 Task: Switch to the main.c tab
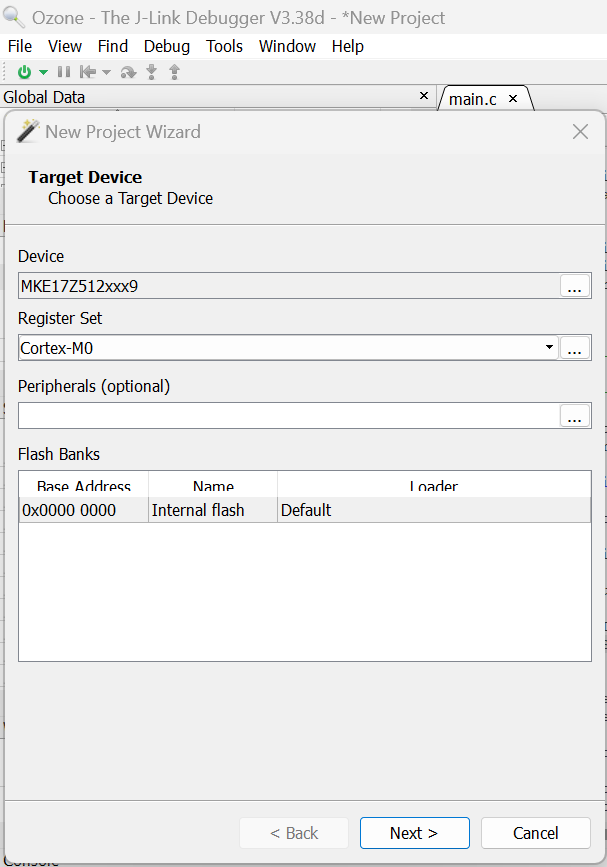(473, 99)
